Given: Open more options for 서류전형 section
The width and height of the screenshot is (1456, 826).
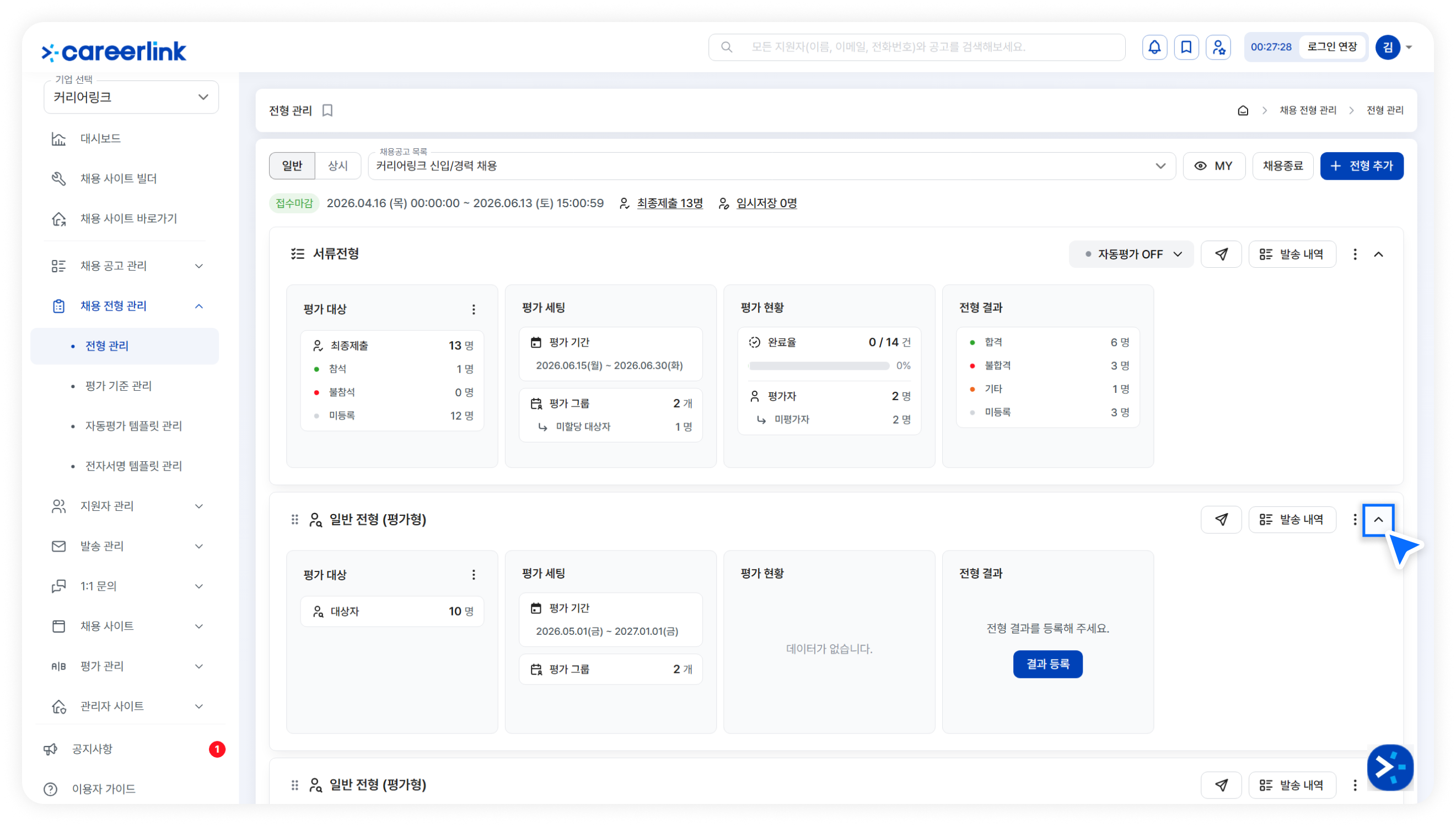Looking at the screenshot, I should tap(1355, 254).
